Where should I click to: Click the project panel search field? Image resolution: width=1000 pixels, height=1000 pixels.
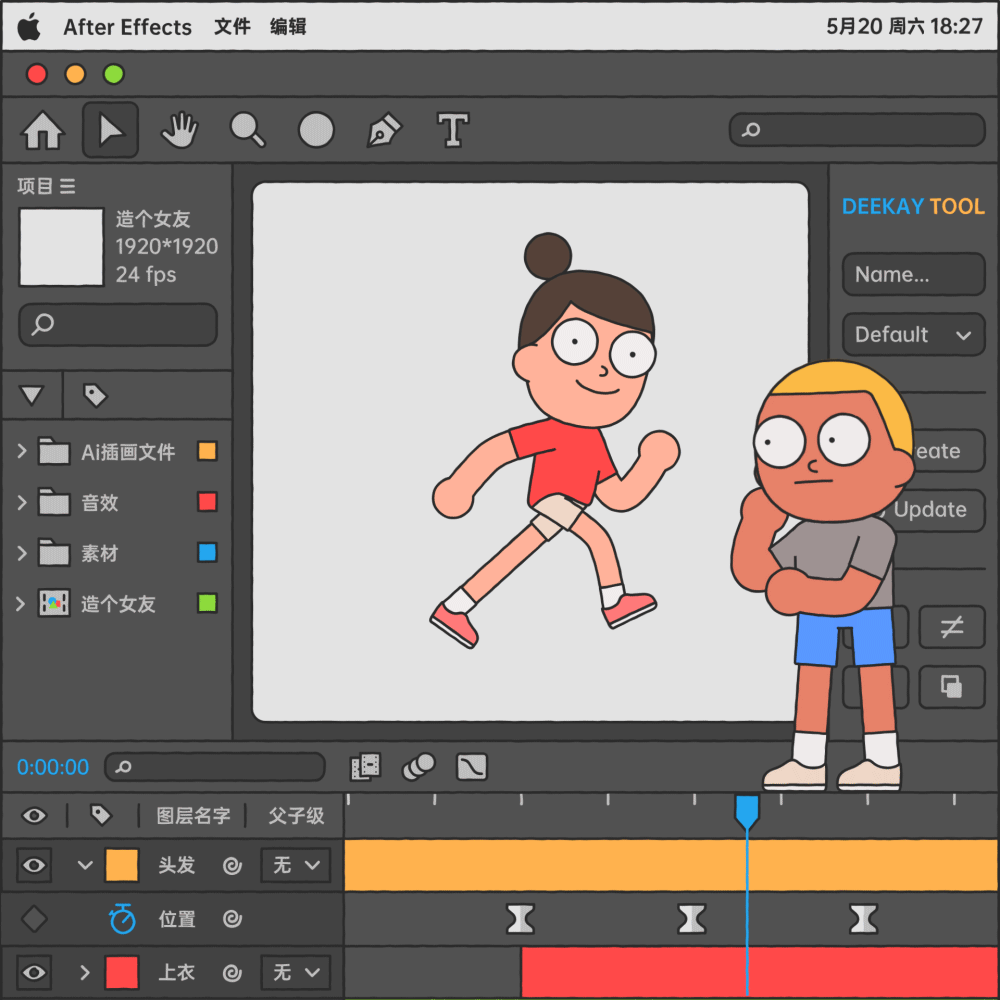point(118,324)
